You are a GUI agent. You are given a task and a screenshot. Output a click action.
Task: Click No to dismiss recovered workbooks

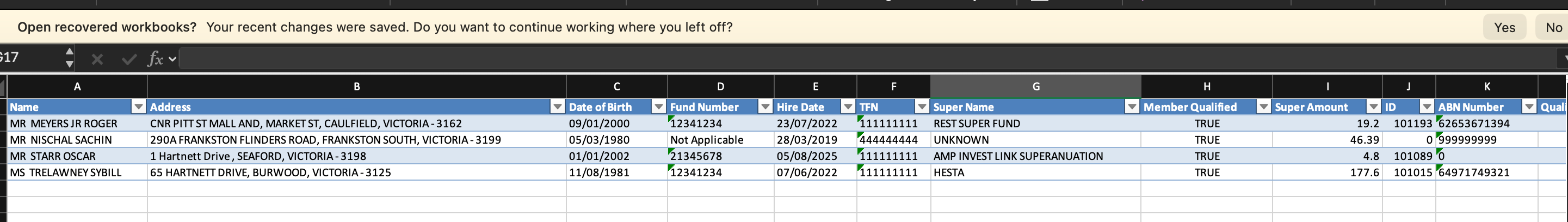[x=1553, y=27]
